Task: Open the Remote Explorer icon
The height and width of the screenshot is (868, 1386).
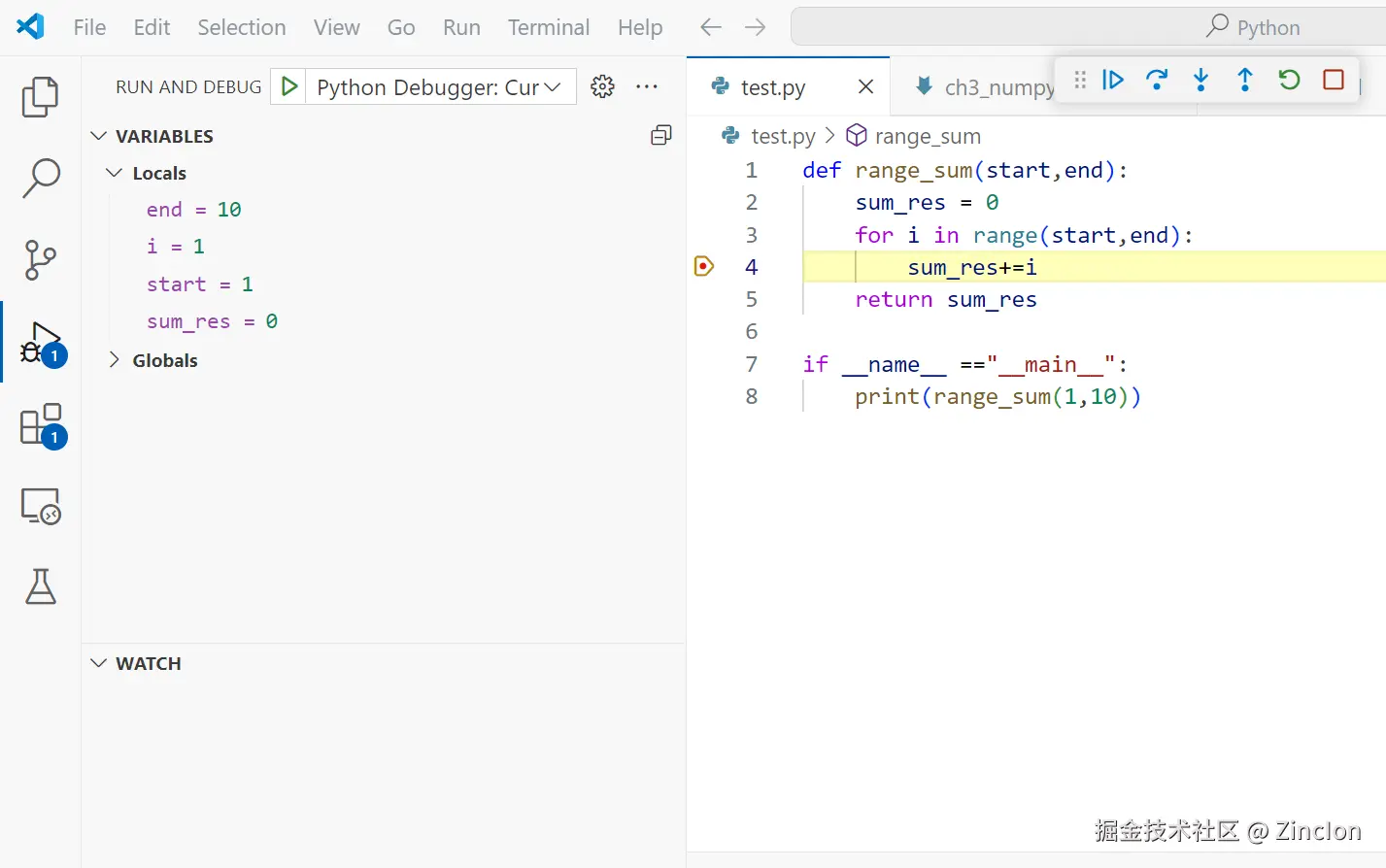Action: [40, 506]
